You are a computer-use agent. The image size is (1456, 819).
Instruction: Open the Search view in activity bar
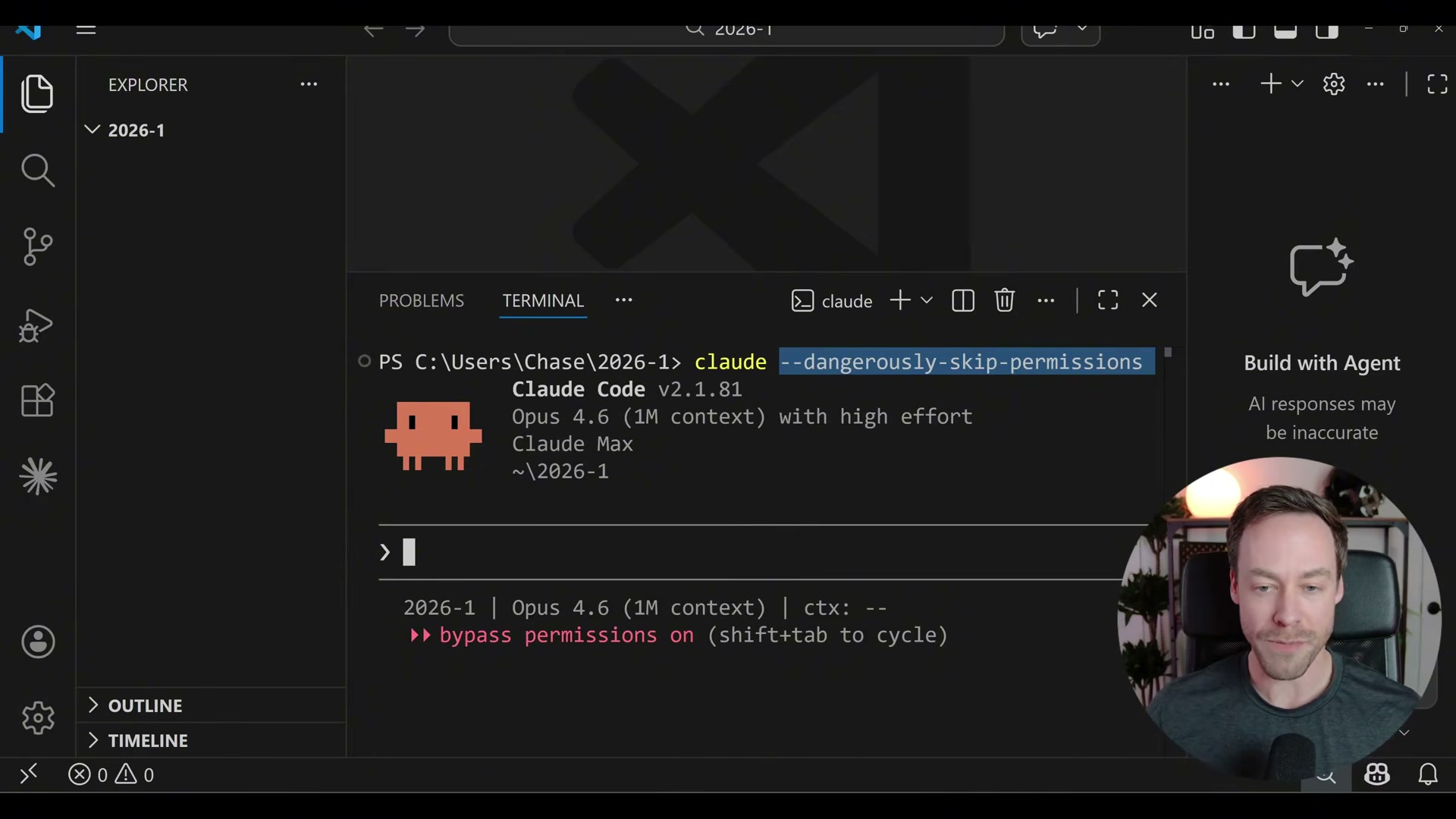pos(37,171)
